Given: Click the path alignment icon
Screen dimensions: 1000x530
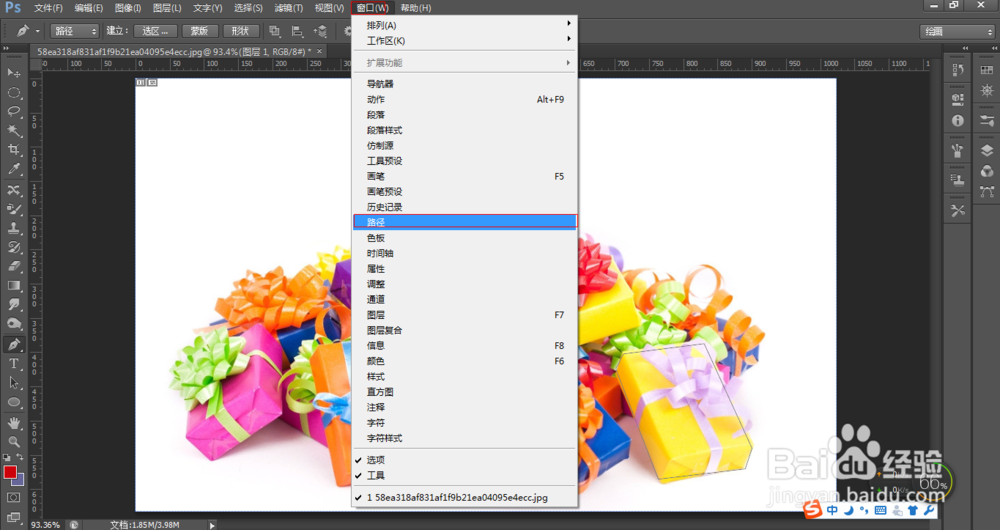Looking at the screenshot, I should pos(297,31).
